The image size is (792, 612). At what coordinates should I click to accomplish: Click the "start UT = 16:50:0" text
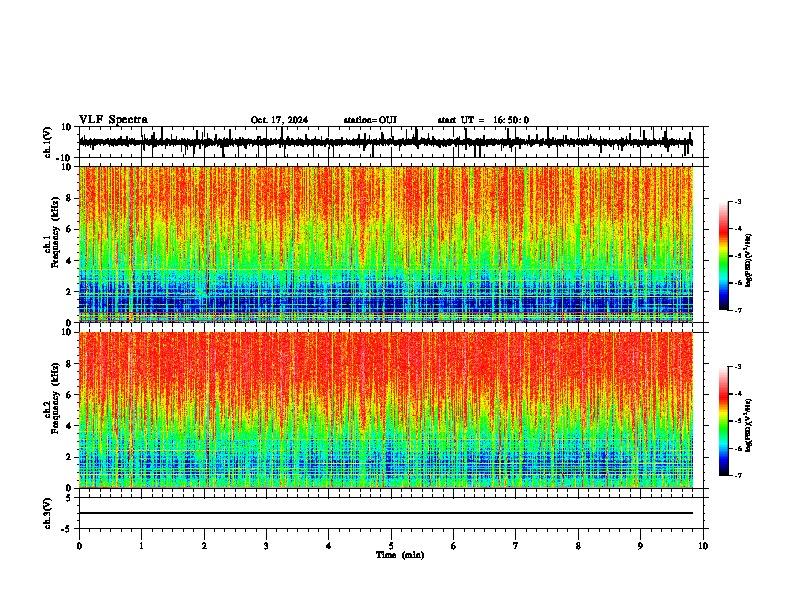483,120
